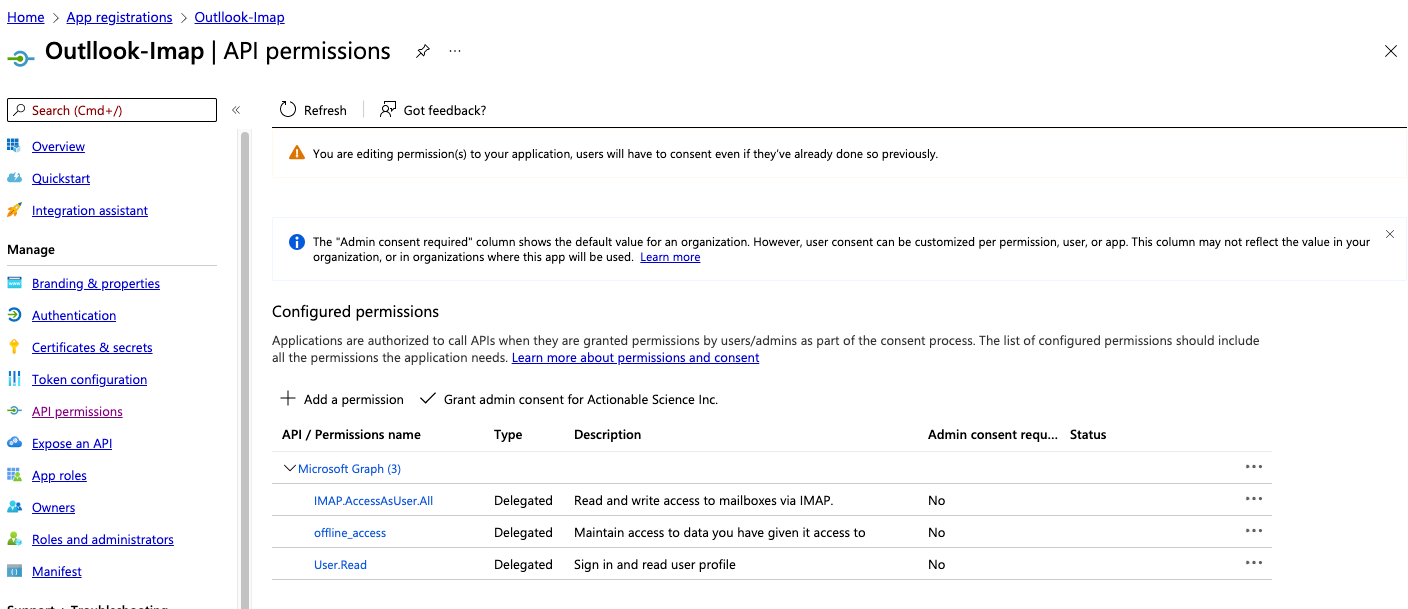Viewport: 1408px width, 609px height.
Task: Click the plus icon for Add a permission
Action: (288, 398)
